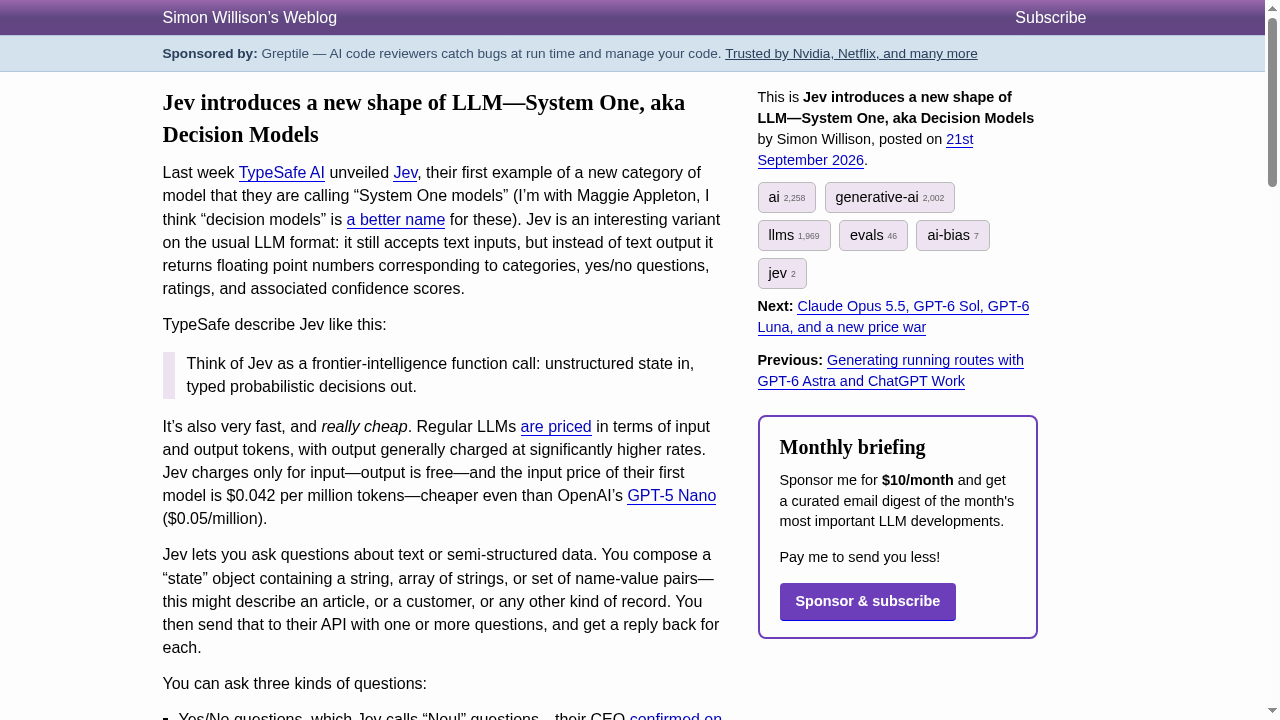Viewport: 1280px width, 720px height.
Task: Click the 'TypeSafe describe Jev like this:' line
Action: (x=275, y=325)
